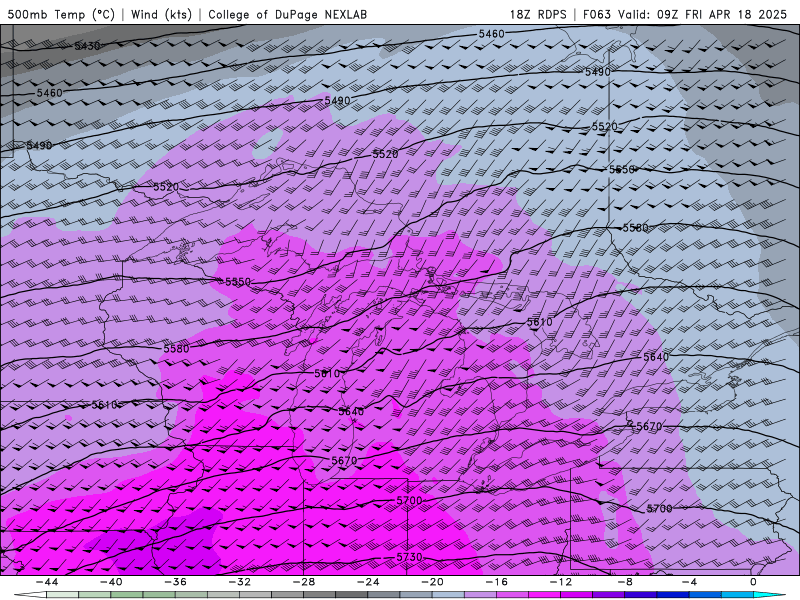Click the 5610 contour label at right center
The height and width of the screenshot is (600, 800).
point(539,322)
